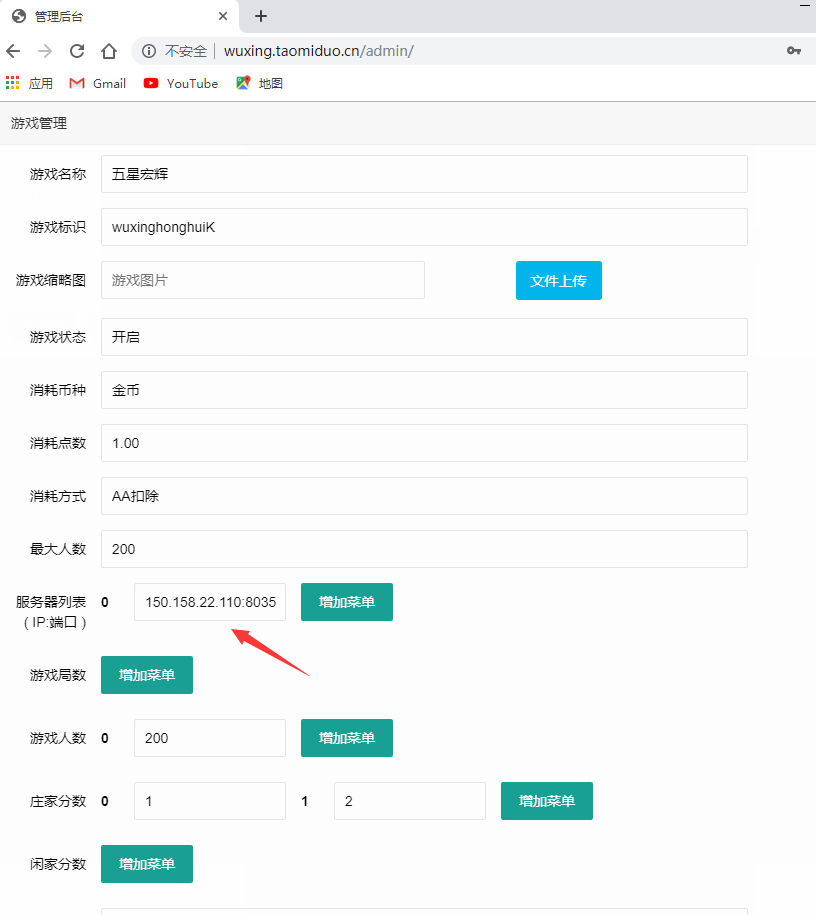
Task: Open the browser home page
Action: point(109,51)
